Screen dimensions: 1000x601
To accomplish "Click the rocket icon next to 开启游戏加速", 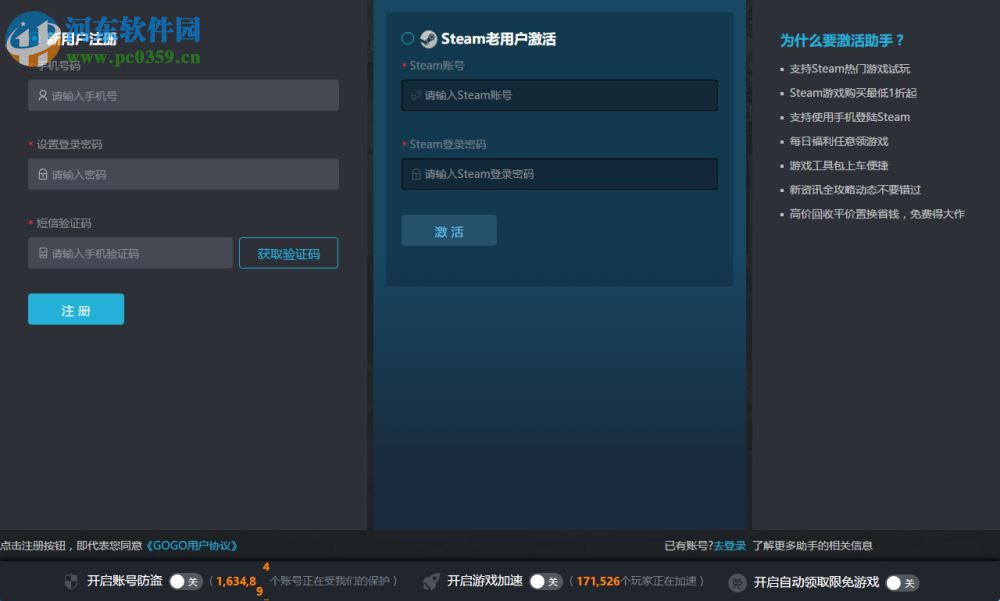I will click(429, 580).
